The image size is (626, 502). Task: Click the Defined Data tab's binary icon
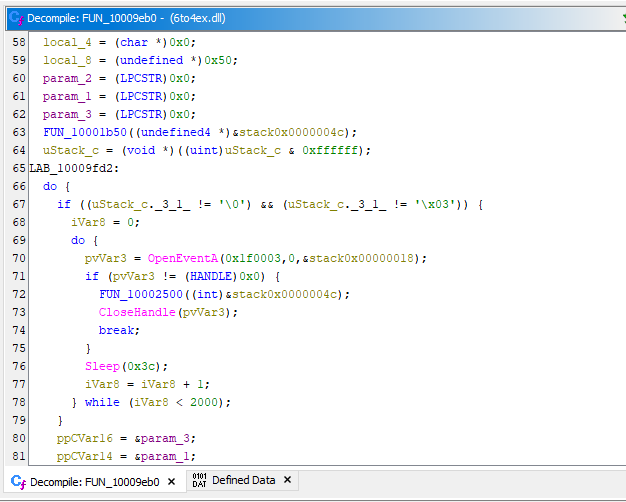[x=199, y=481]
